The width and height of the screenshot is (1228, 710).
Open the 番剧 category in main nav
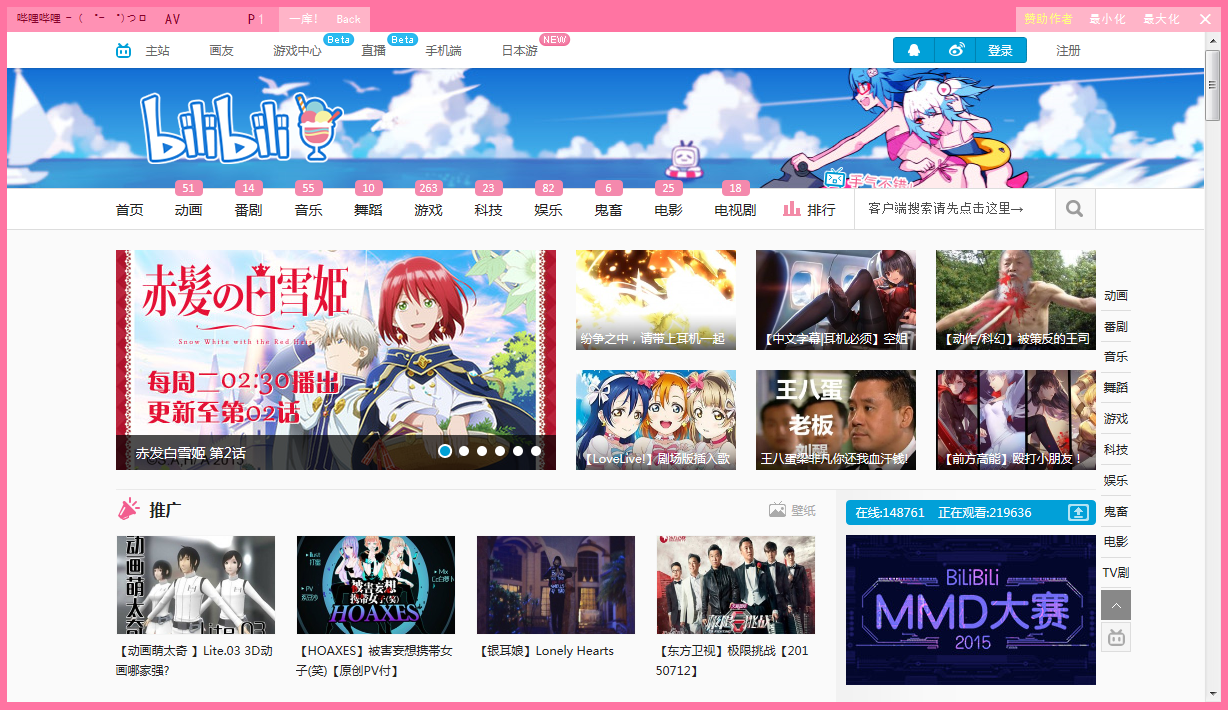coord(248,210)
